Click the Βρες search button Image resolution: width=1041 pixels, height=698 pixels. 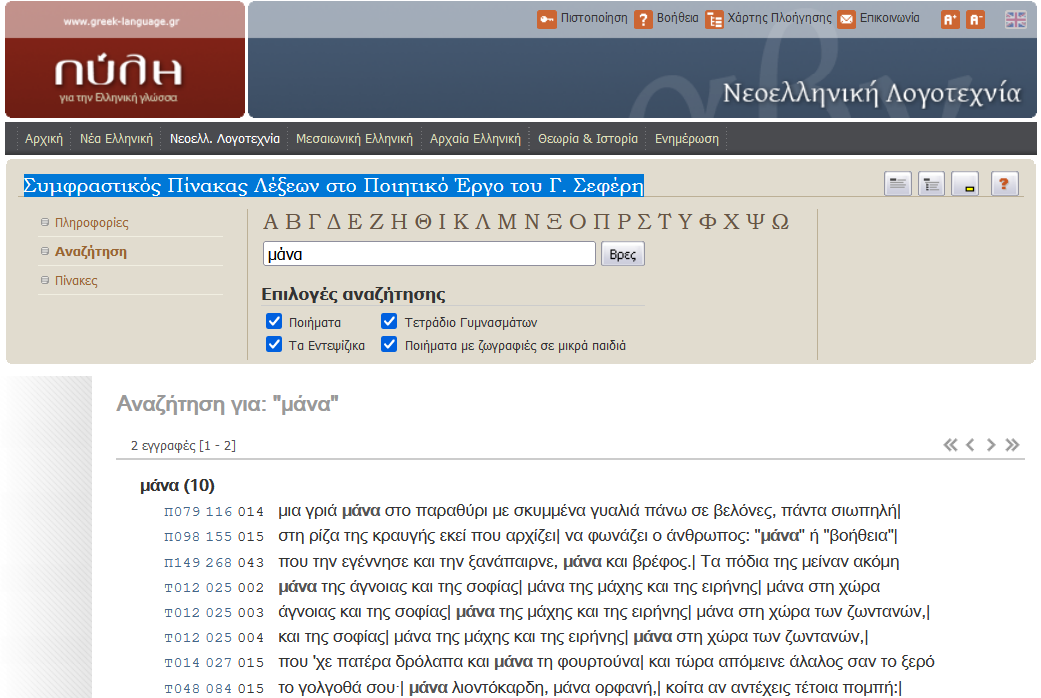623,254
